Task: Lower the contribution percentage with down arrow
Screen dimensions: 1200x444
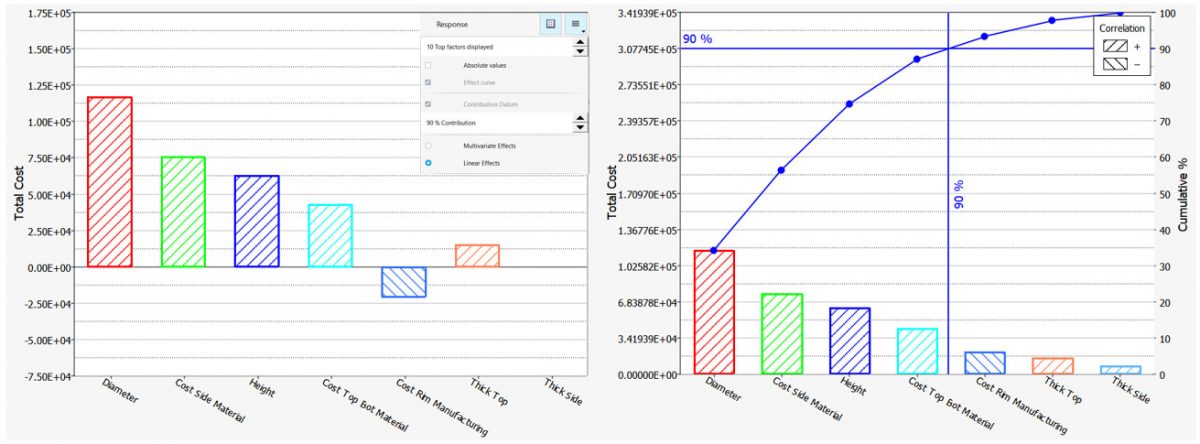Action: pos(579,128)
